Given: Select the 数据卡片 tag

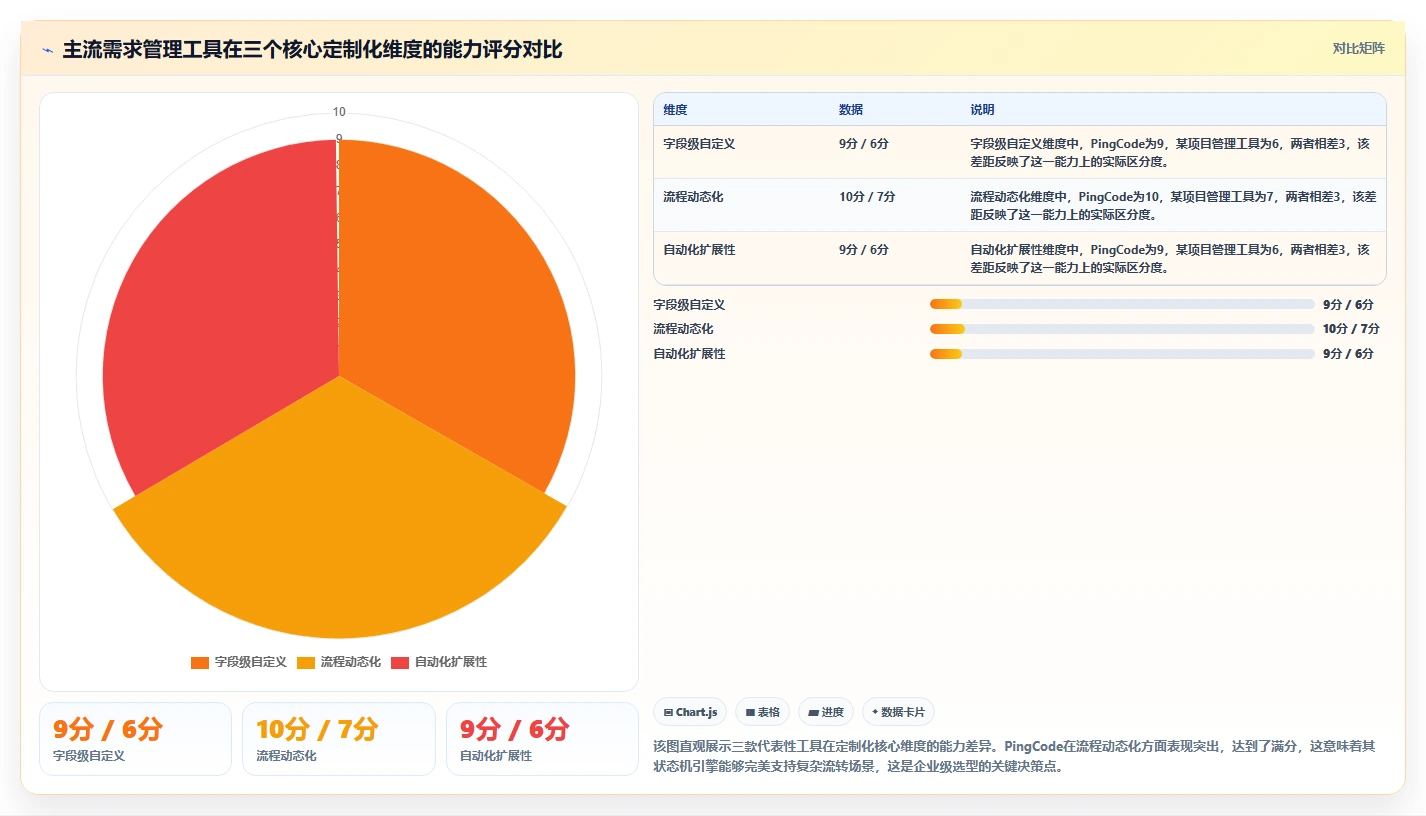Looking at the screenshot, I should pos(898,712).
